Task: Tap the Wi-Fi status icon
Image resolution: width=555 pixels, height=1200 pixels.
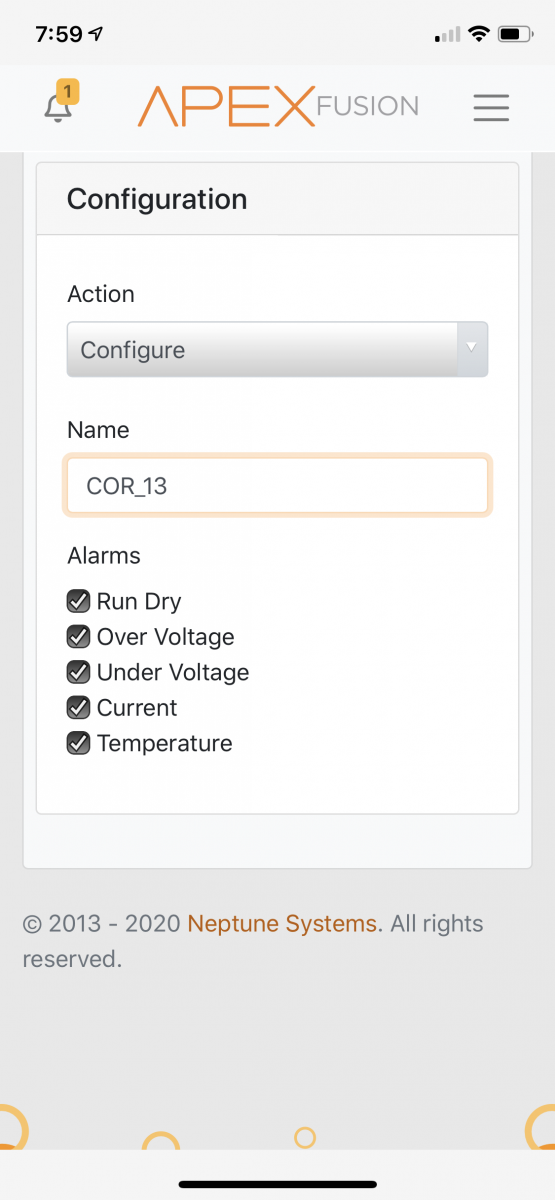Action: [478, 34]
